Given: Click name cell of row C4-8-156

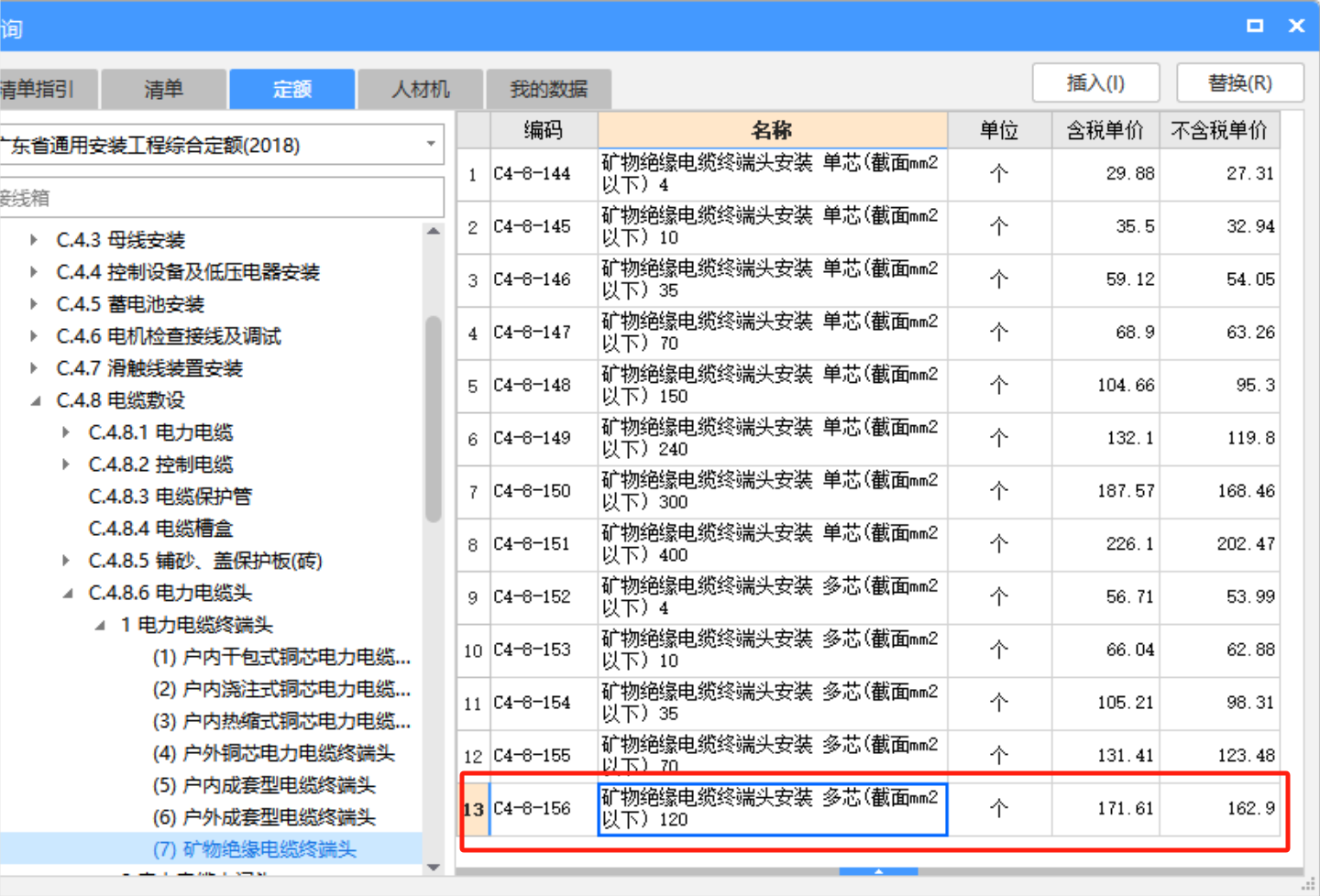Looking at the screenshot, I should click(x=772, y=809).
